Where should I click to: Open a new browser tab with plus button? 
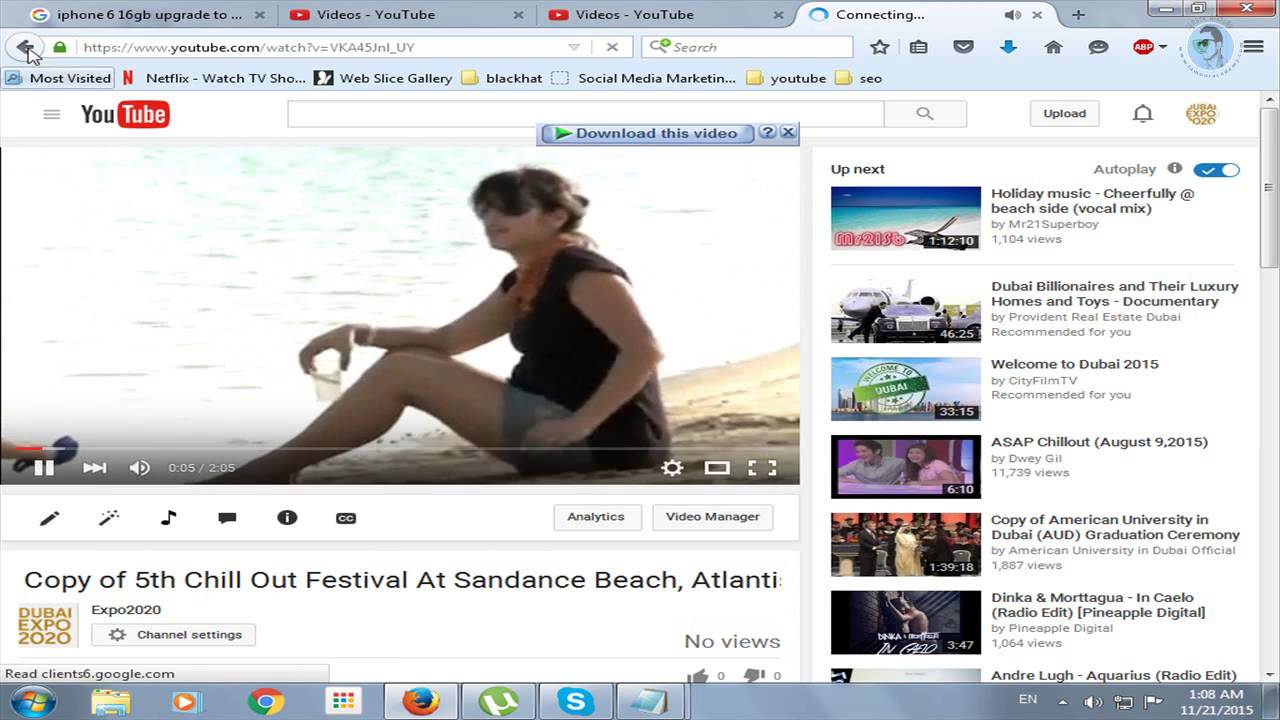click(x=1078, y=14)
